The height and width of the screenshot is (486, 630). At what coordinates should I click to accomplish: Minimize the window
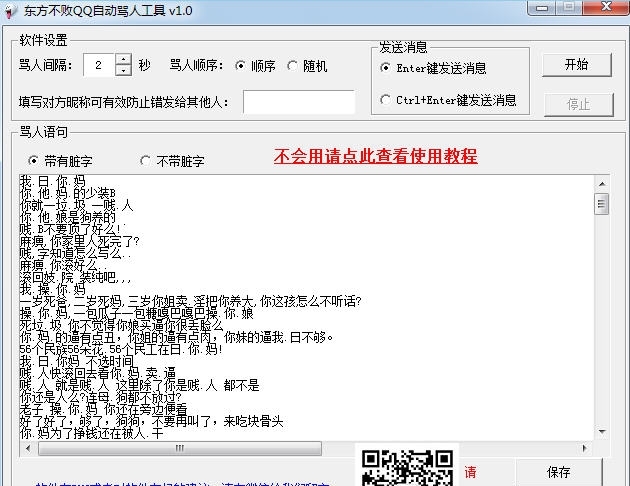[542, 8]
